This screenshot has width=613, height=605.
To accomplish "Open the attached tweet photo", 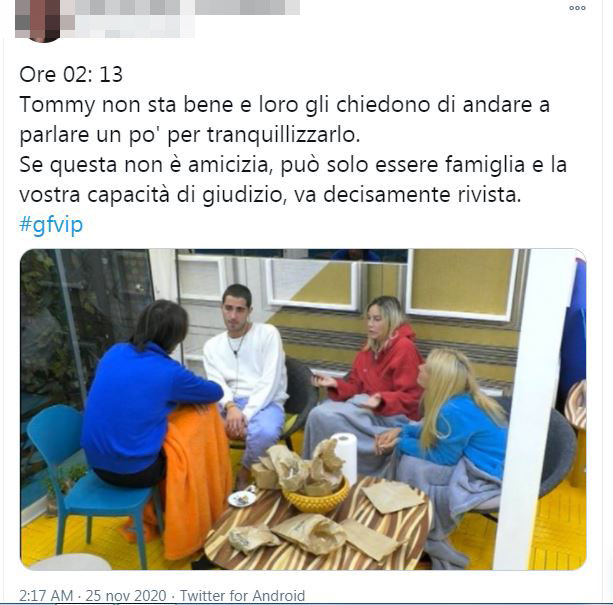I will pos(303,409).
